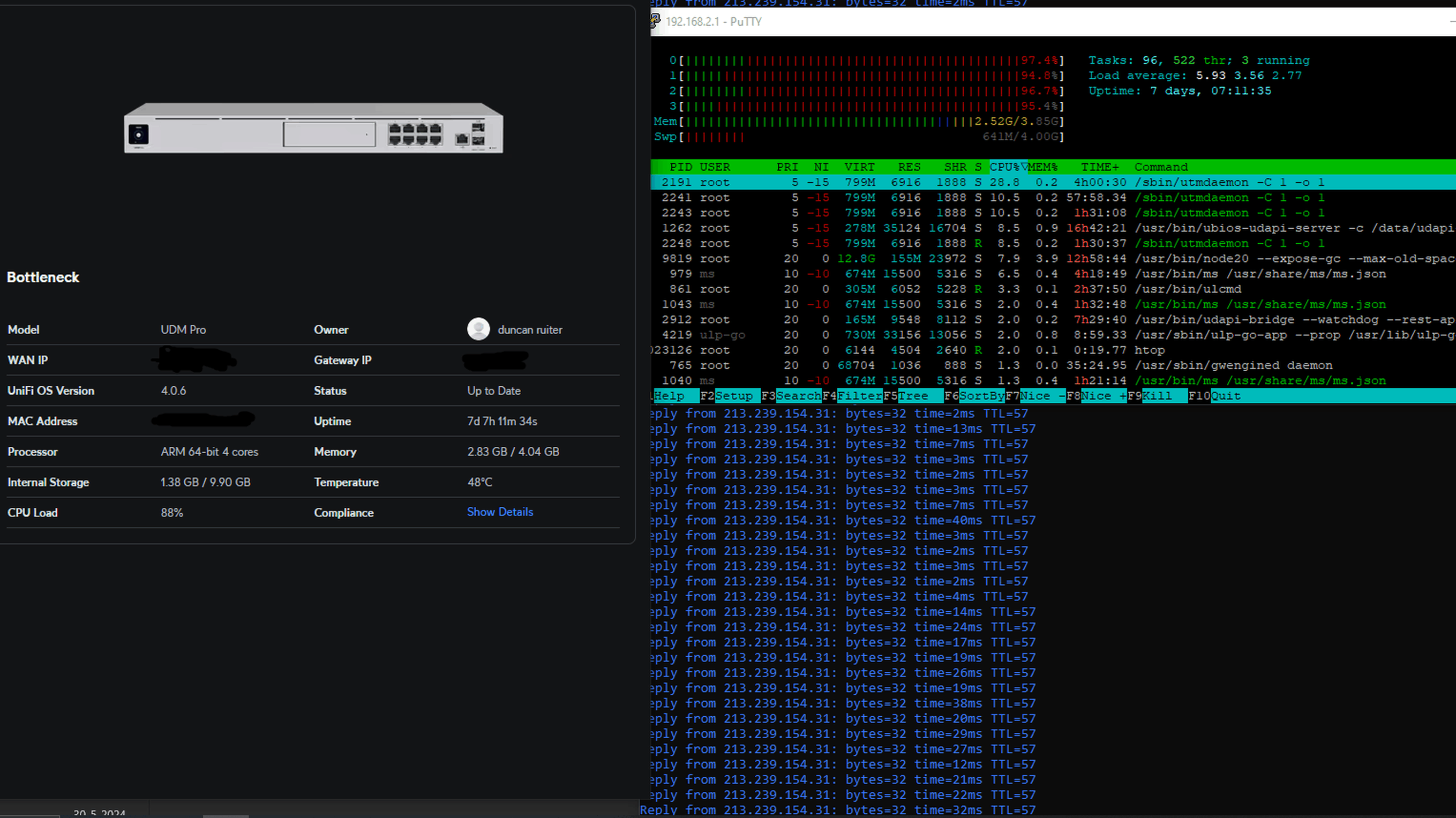The height and width of the screenshot is (818, 1456).
Task: Click the Memory 2.83 GB / 4.04 GB value
Action: (513, 452)
